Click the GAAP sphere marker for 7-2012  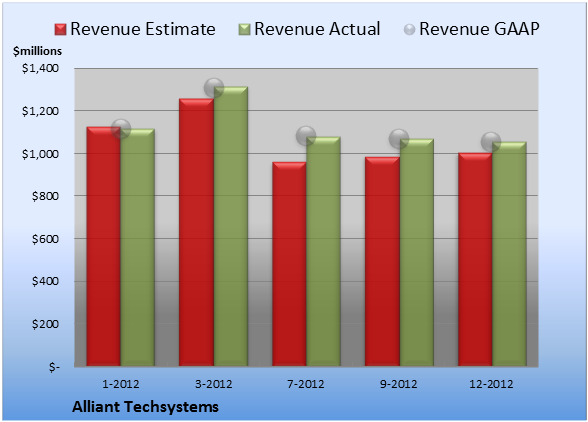click(x=306, y=136)
